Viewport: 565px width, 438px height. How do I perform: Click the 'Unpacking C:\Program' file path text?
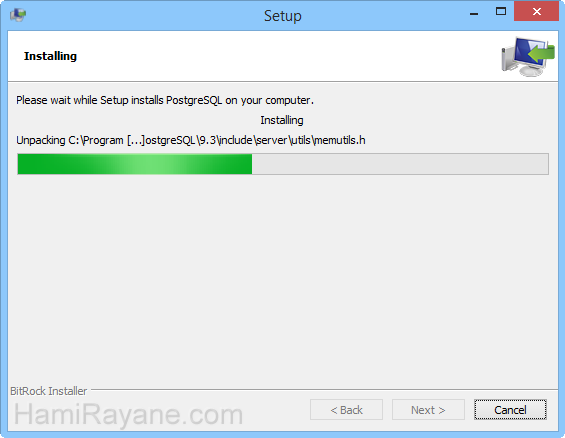pos(191,140)
